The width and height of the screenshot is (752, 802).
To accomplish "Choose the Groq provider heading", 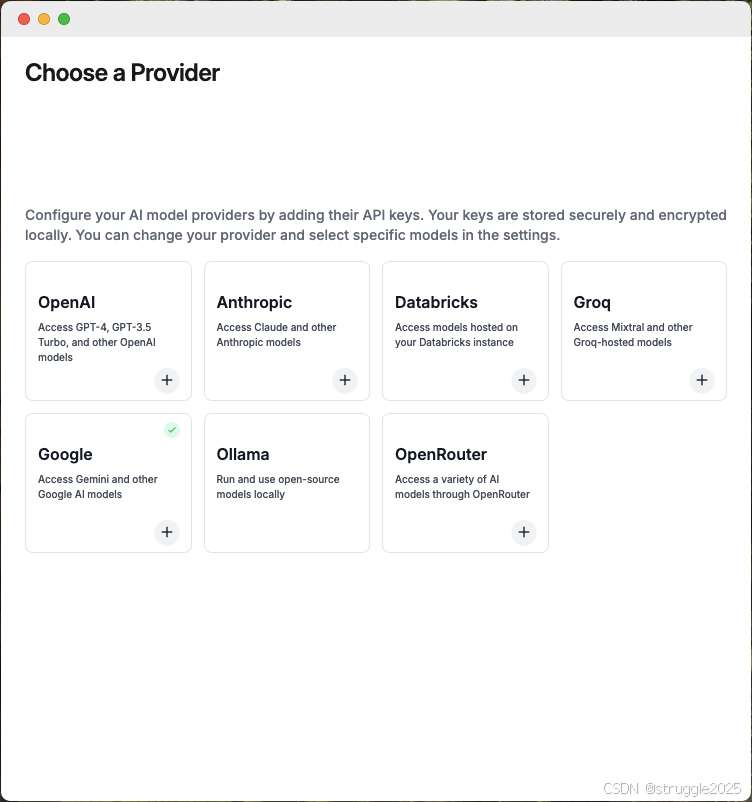I will 592,302.
